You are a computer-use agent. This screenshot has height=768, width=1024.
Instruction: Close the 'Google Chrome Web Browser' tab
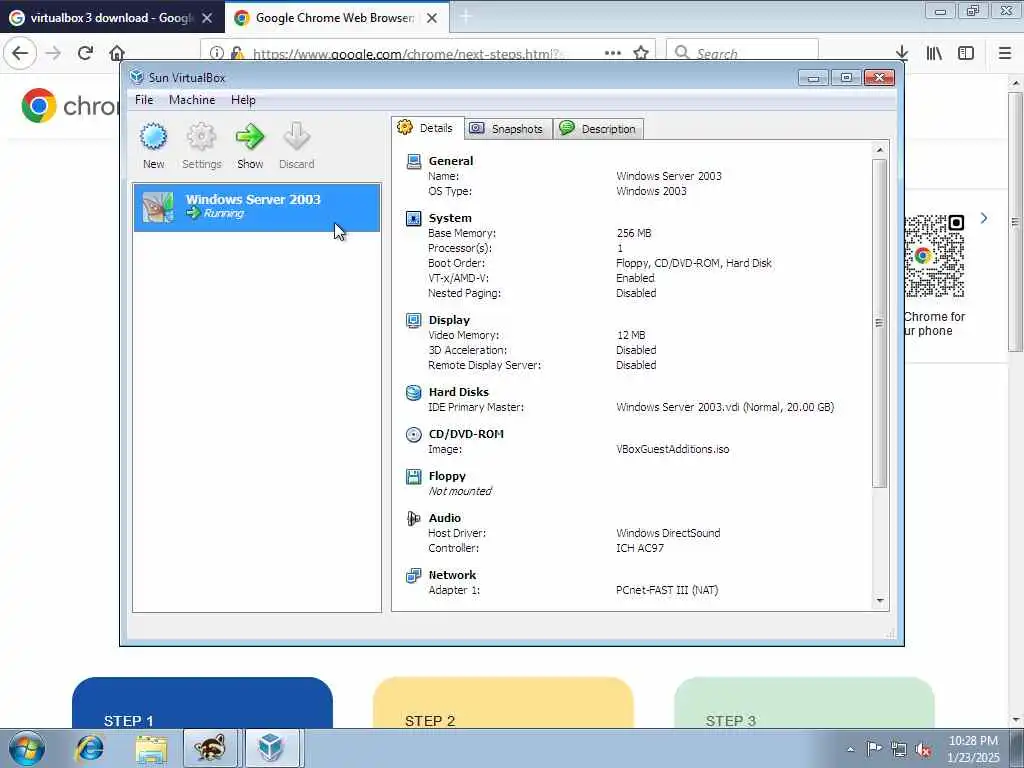tap(432, 18)
